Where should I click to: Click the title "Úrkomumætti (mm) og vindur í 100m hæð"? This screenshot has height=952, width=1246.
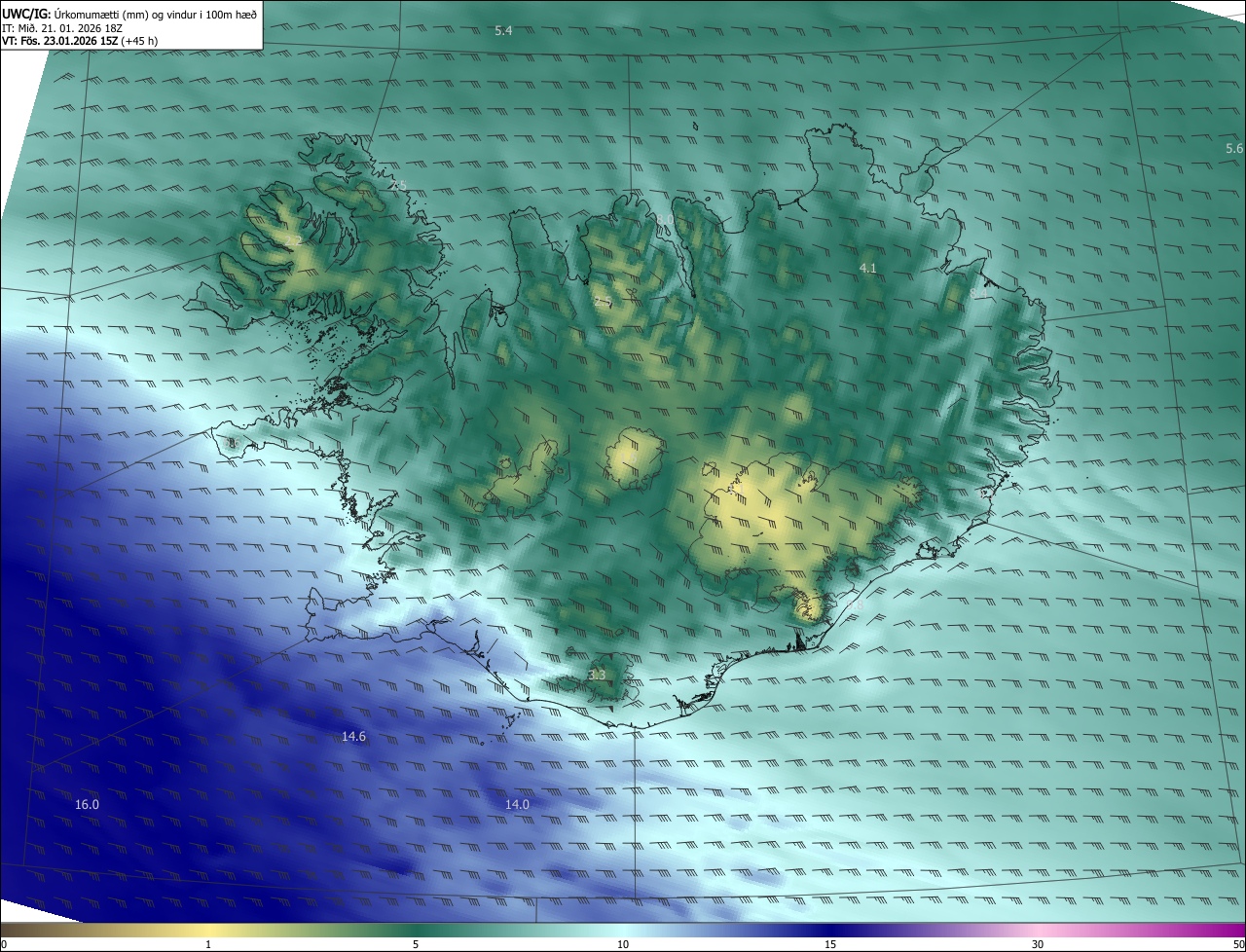tap(155, 15)
